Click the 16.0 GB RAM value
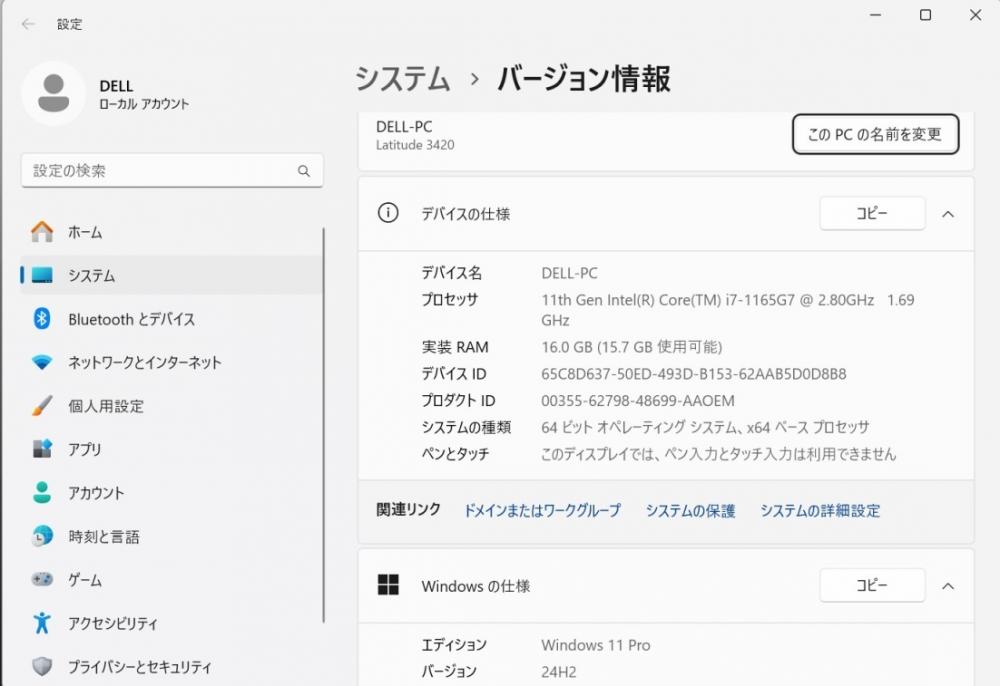1000x686 pixels. pos(631,347)
